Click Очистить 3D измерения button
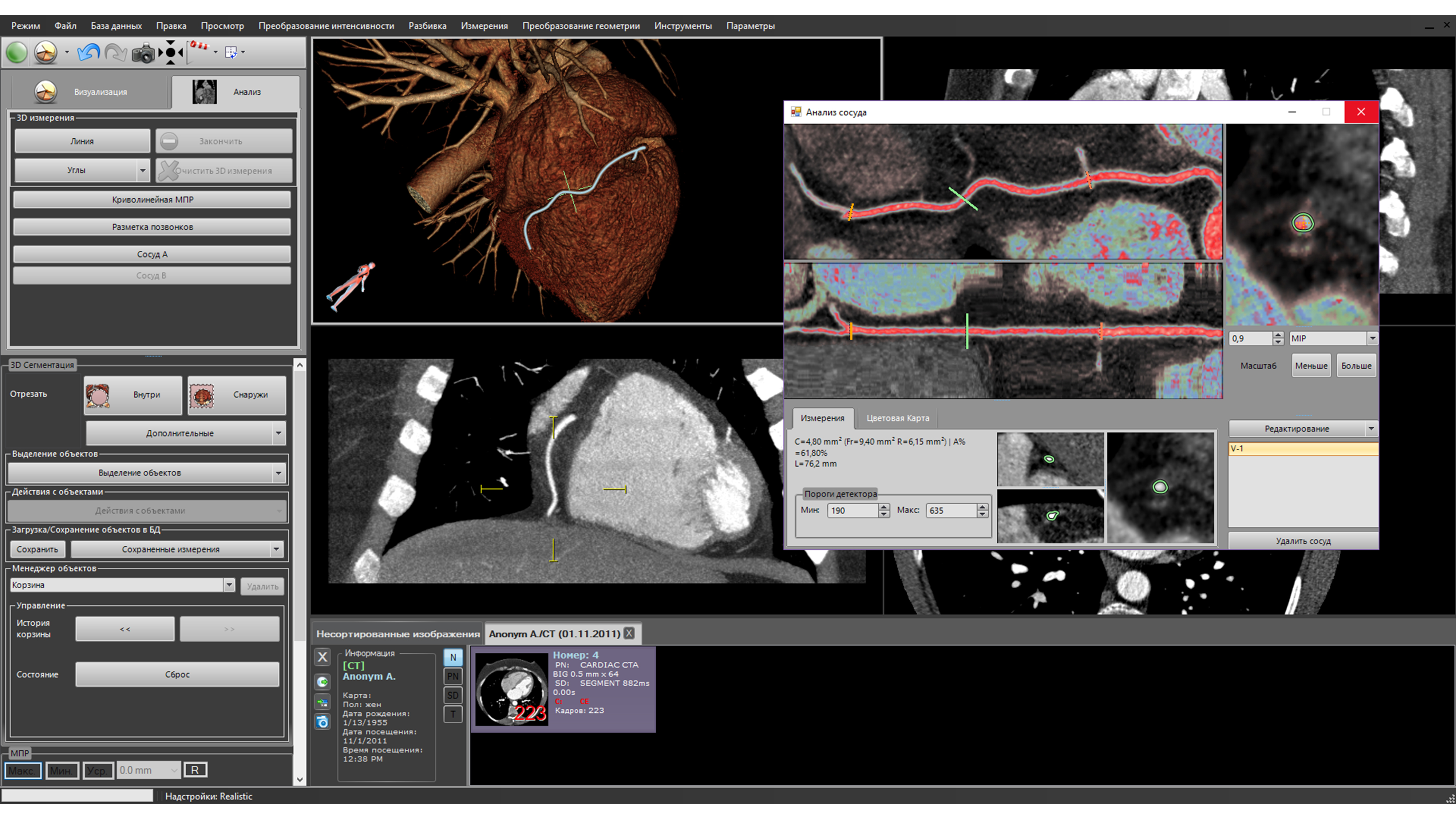Image resolution: width=1456 pixels, height=819 pixels. coord(224,170)
